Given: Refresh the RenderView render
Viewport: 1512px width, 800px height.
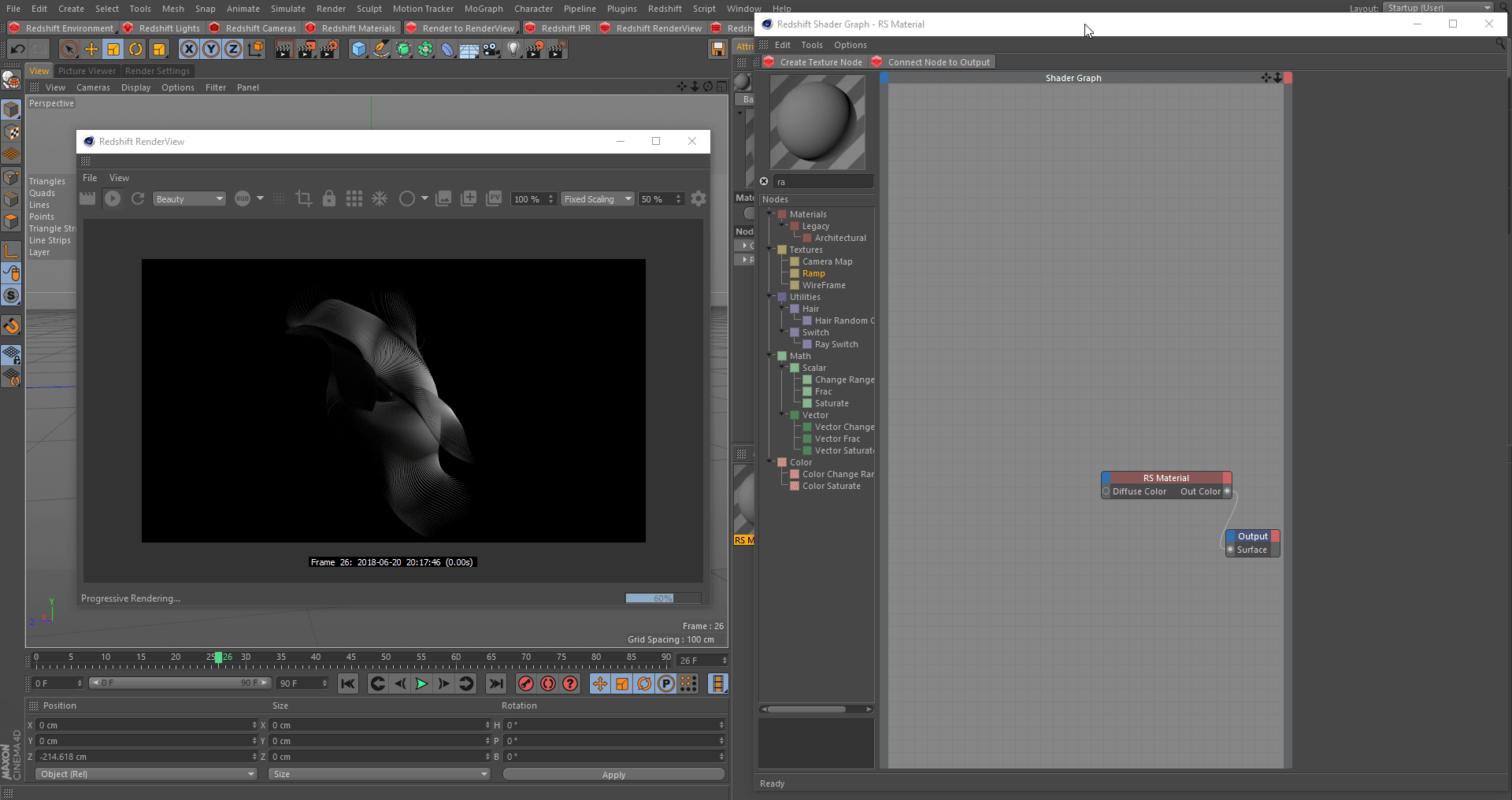Looking at the screenshot, I should [138, 199].
